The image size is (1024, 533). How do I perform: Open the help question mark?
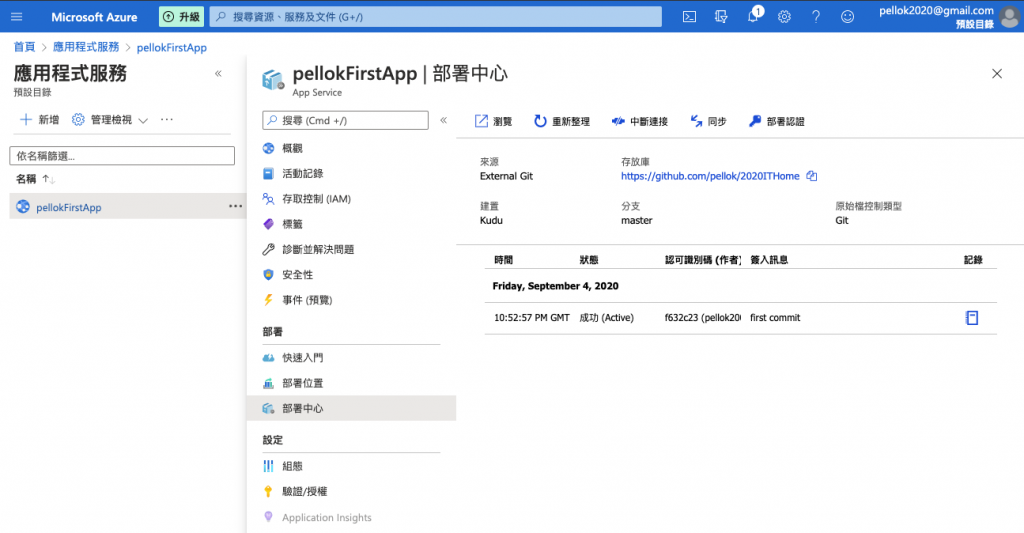tap(816, 17)
